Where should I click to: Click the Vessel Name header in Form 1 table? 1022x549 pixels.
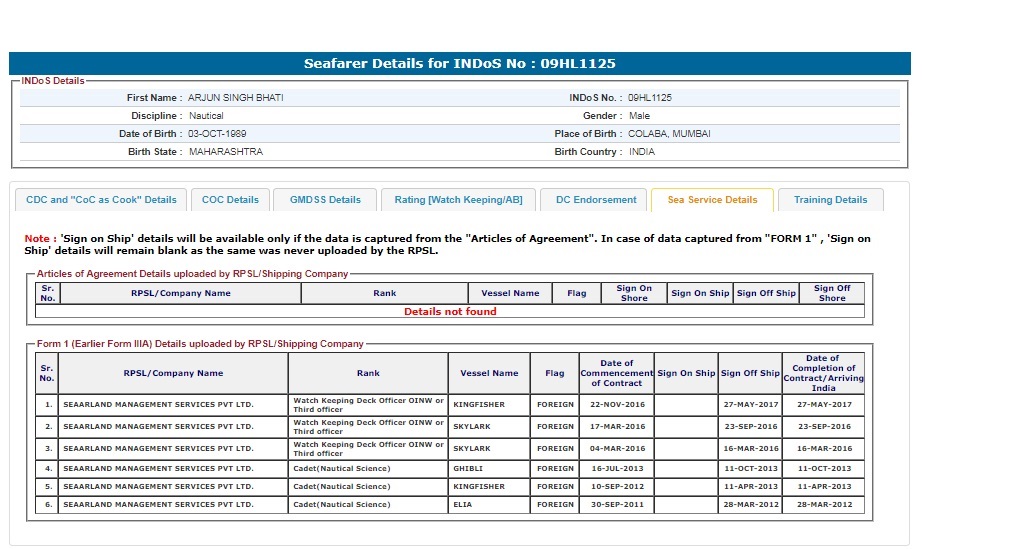pyautogui.click(x=489, y=374)
